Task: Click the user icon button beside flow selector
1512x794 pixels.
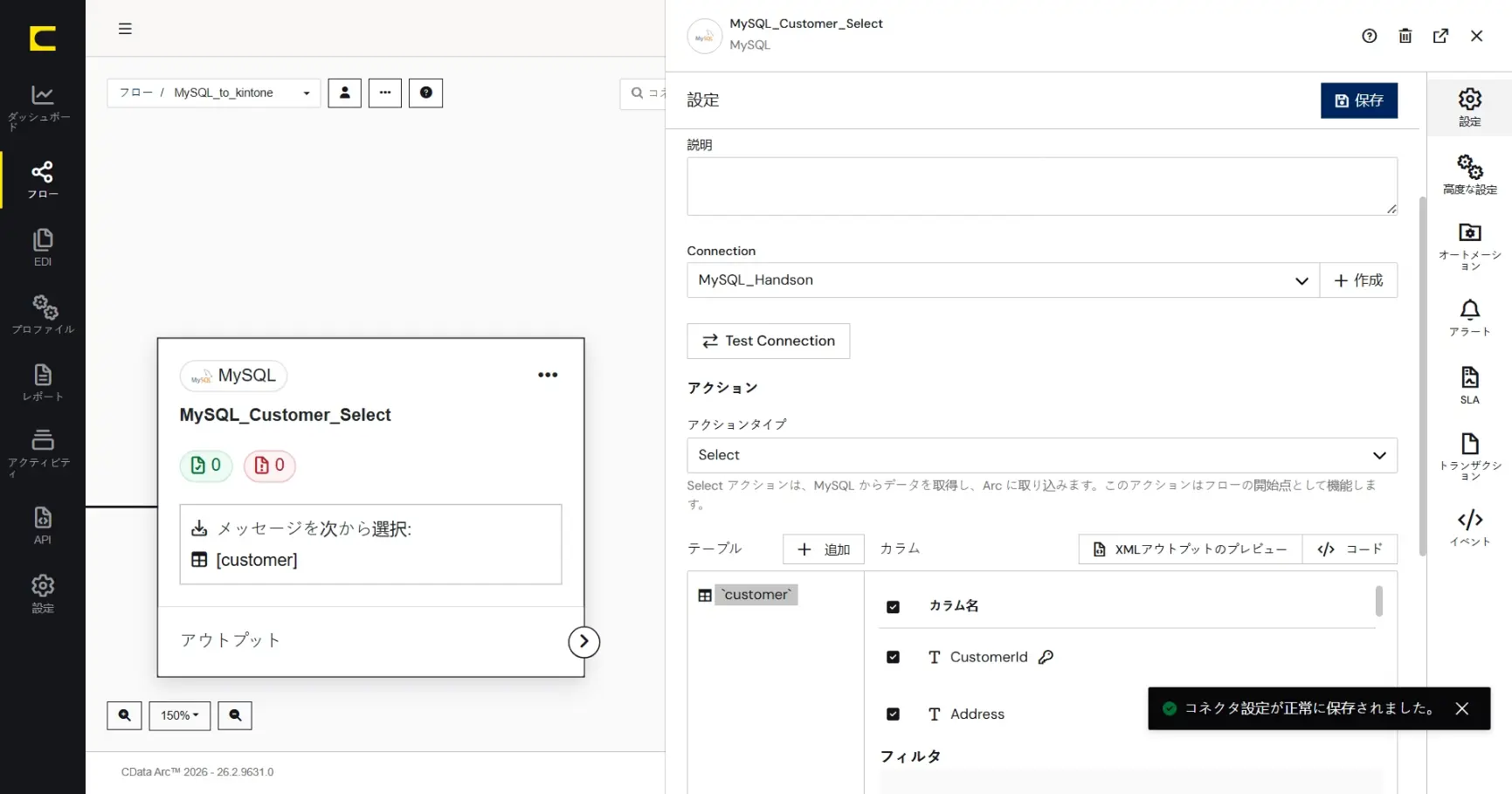Action: [x=344, y=93]
